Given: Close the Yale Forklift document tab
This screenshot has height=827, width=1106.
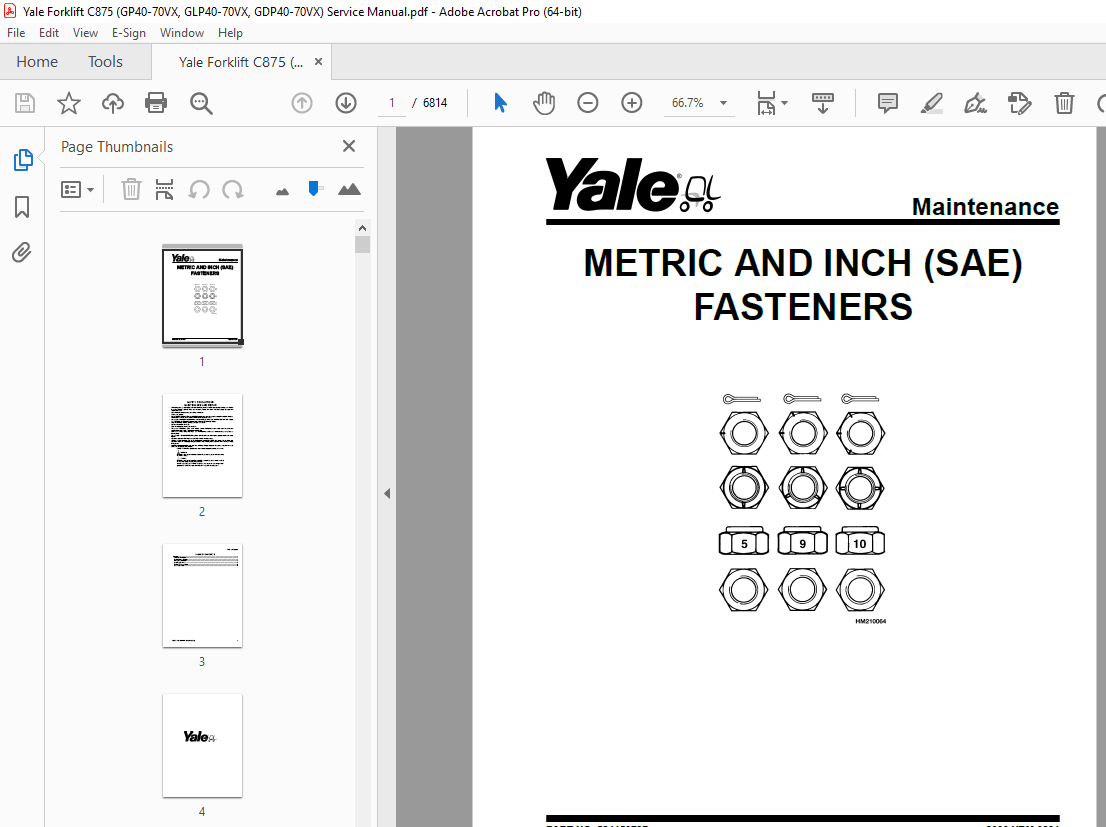Looking at the screenshot, I should (318, 62).
